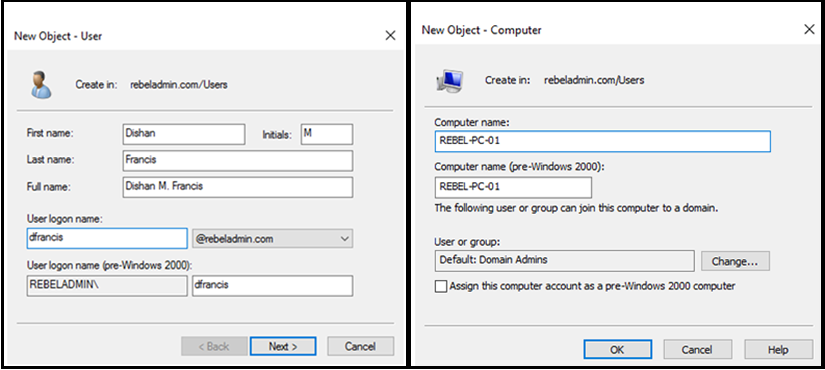Click the 'following user or group can join' text
The image size is (825, 370).
pos(576,208)
